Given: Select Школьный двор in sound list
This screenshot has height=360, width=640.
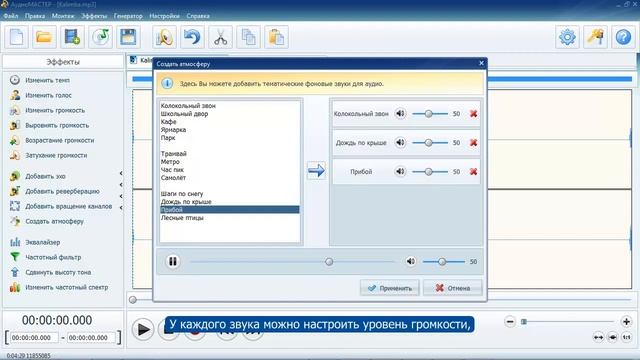Looking at the screenshot, I should click(x=184, y=113).
